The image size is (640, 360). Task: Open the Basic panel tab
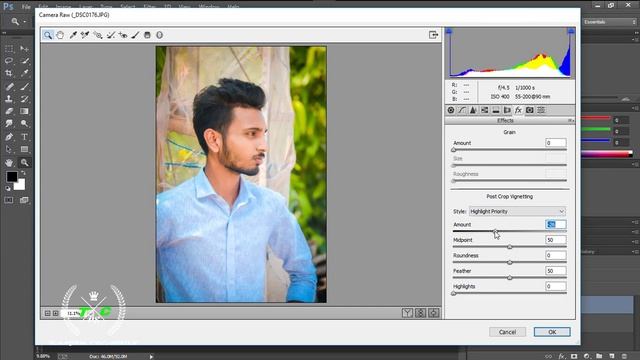[x=451, y=110]
